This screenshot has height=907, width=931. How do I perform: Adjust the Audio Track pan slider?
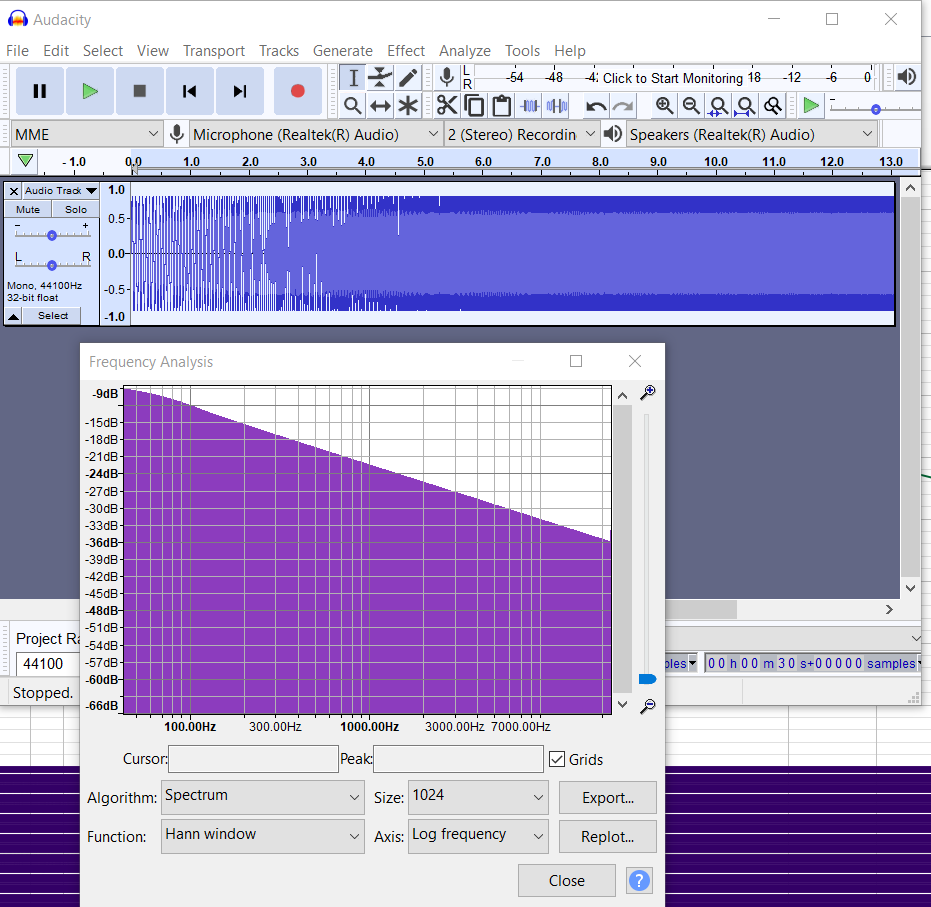[52, 265]
